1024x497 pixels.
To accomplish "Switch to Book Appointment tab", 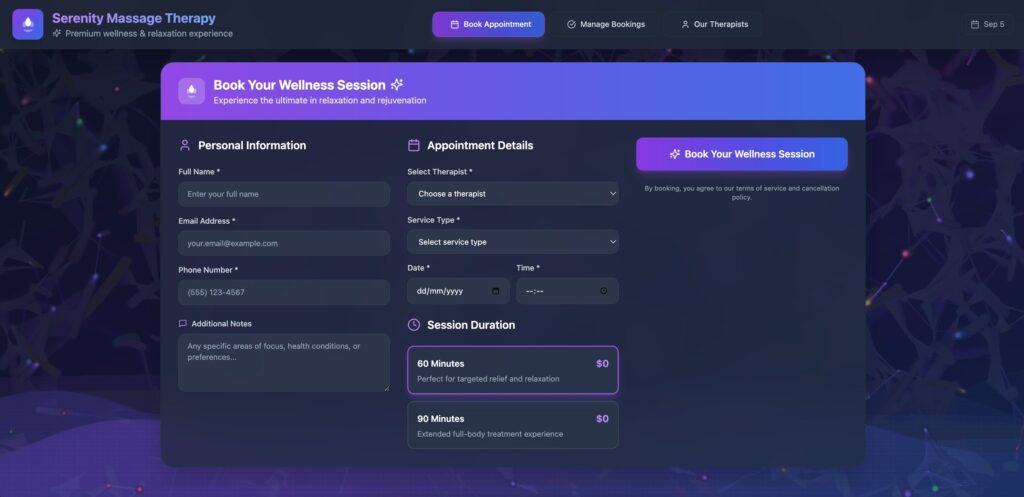I will pyautogui.click(x=488, y=24).
